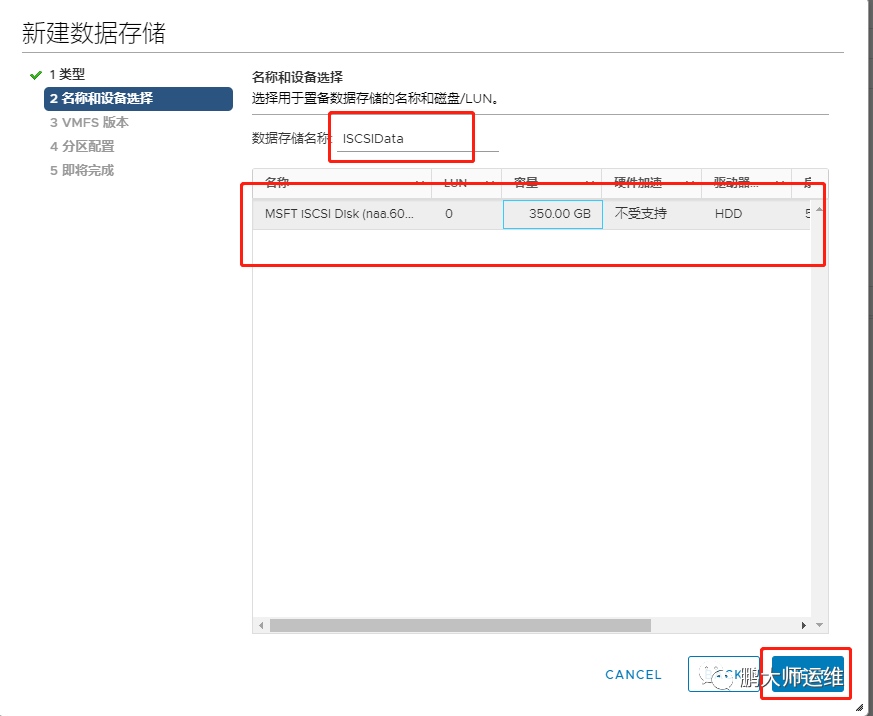Click the blue Next button beside BACK
This screenshot has width=873, height=716.
[807, 674]
